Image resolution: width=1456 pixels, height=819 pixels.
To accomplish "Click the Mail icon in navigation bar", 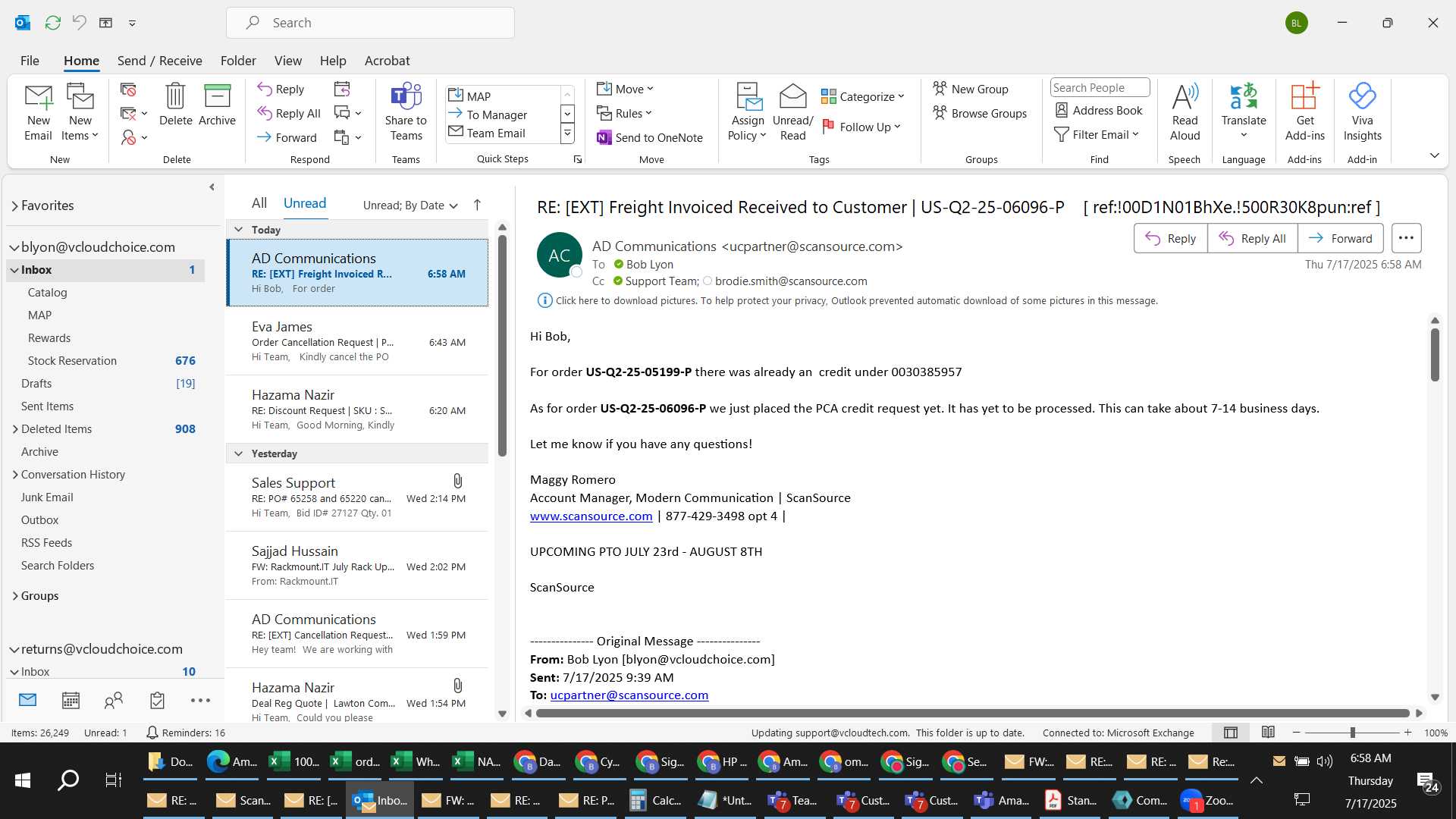I will point(27,701).
